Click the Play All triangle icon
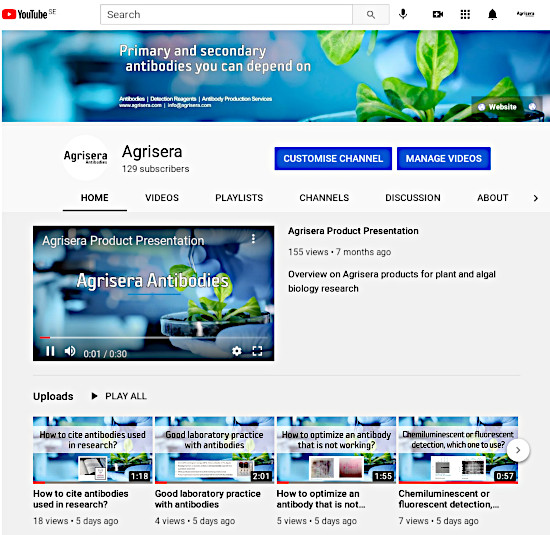The image size is (550, 535). (94, 396)
